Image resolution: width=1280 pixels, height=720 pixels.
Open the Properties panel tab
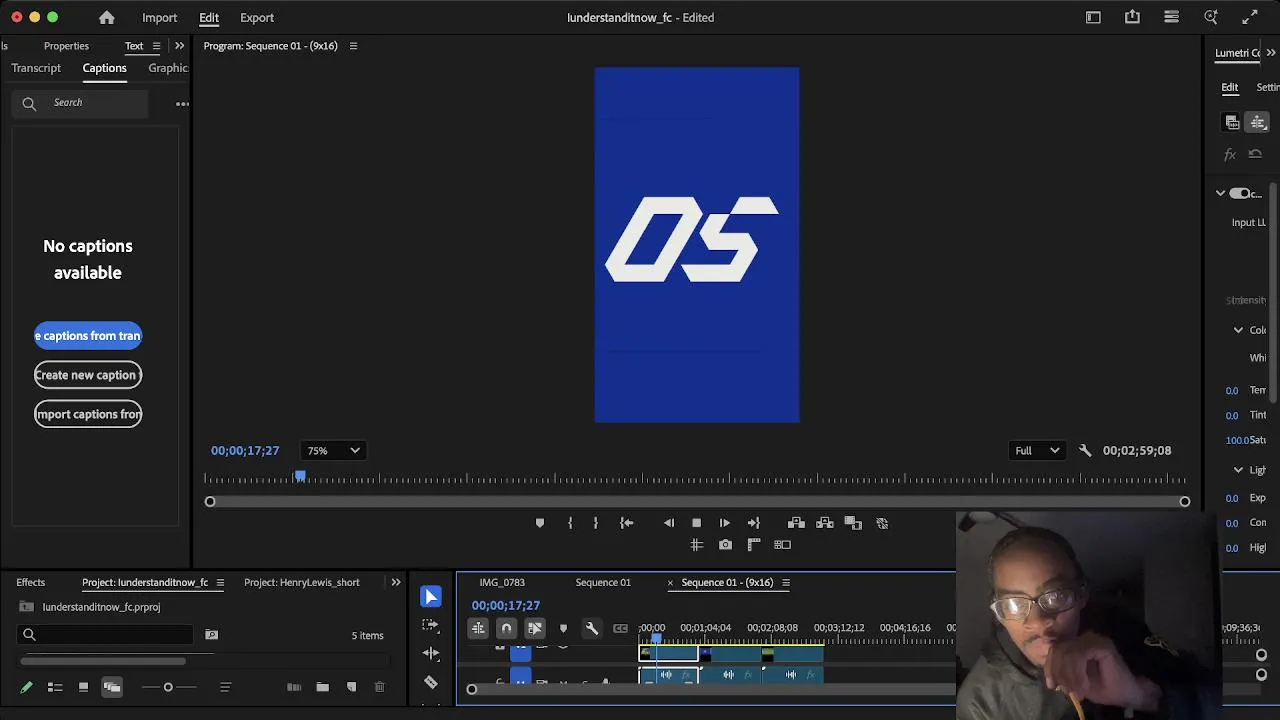(x=66, y=46)
